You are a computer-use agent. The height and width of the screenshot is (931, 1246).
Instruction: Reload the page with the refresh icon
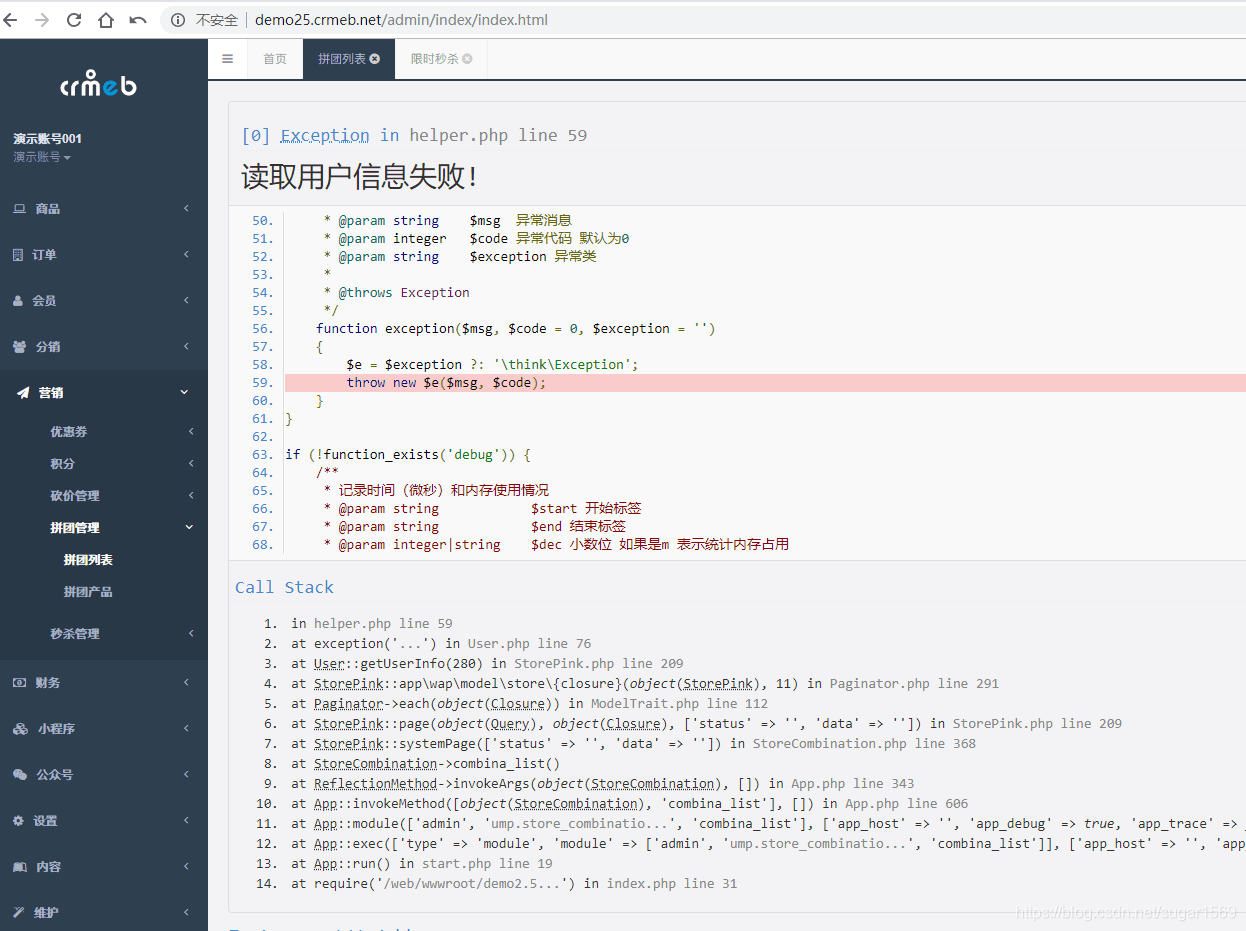[74, 20]
